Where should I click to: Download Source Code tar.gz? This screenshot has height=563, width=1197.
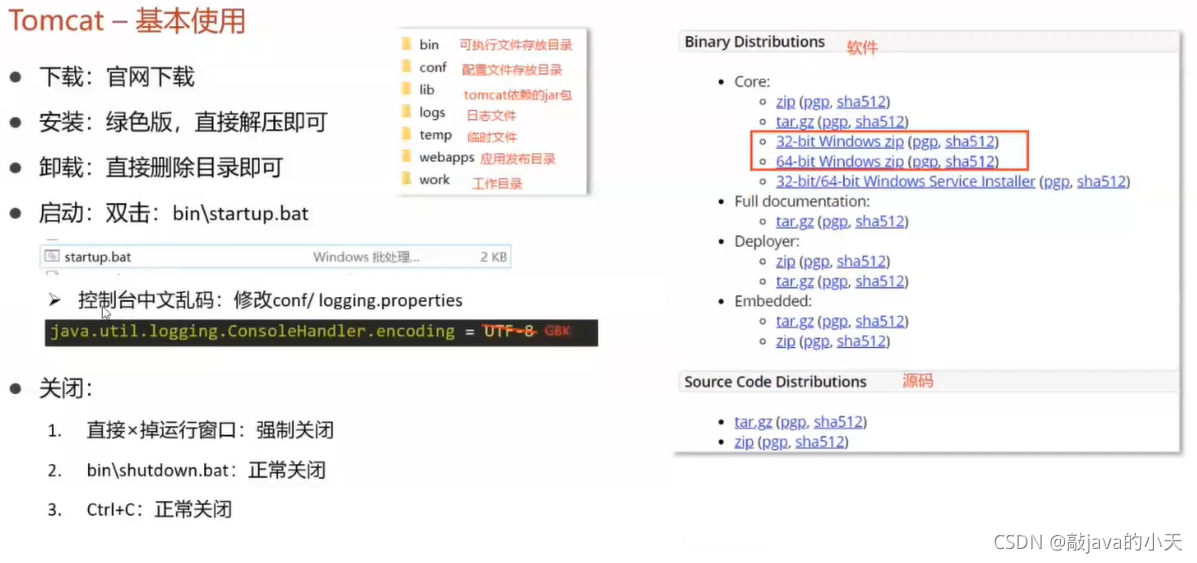[x=753, y=422]
